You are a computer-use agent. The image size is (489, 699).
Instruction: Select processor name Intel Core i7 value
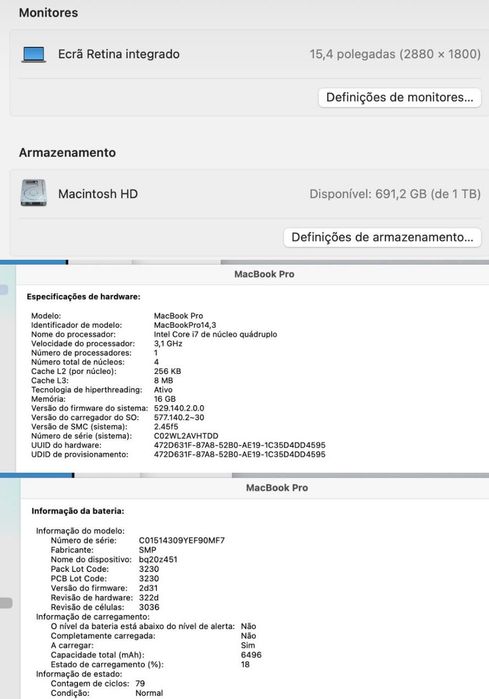coord(215,334)
